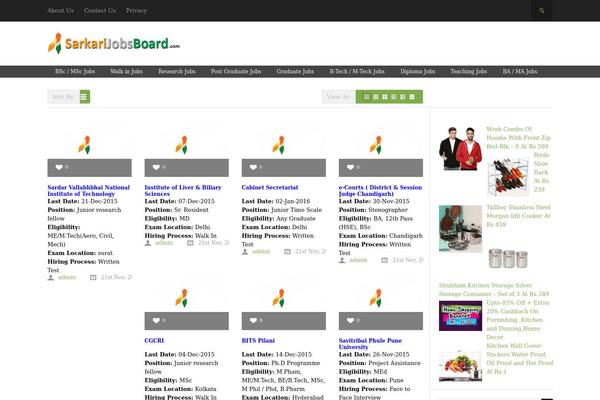Open the Cabinet Secretariat job posting
Screen dimensions: 600x400
coord(270,188)
